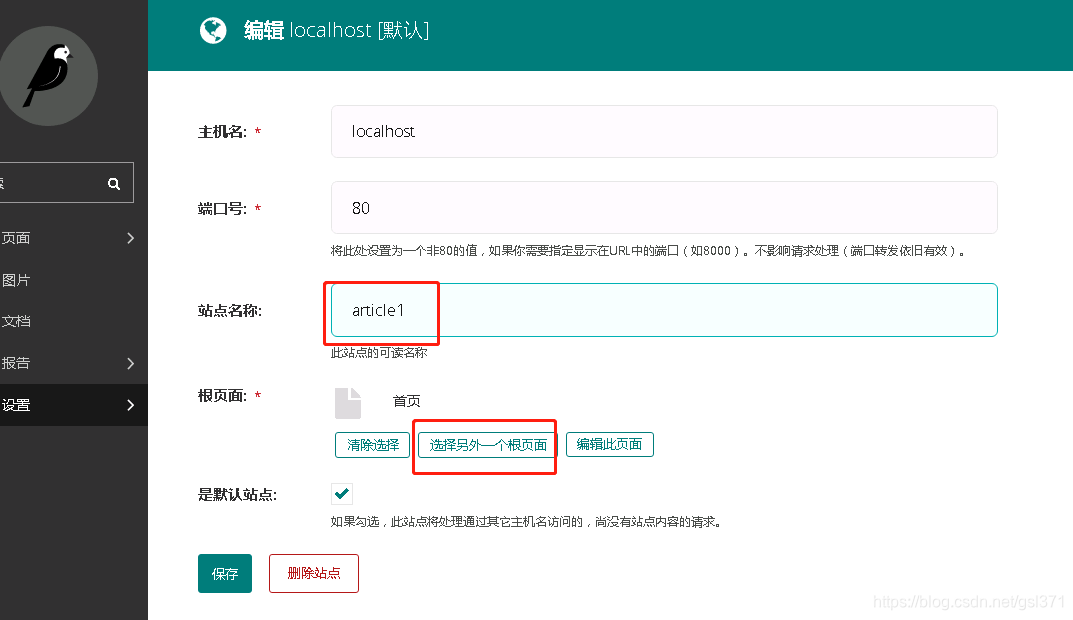
Task: Click 选择另外一个根页面 button
Action: click(x=488, y=445)
